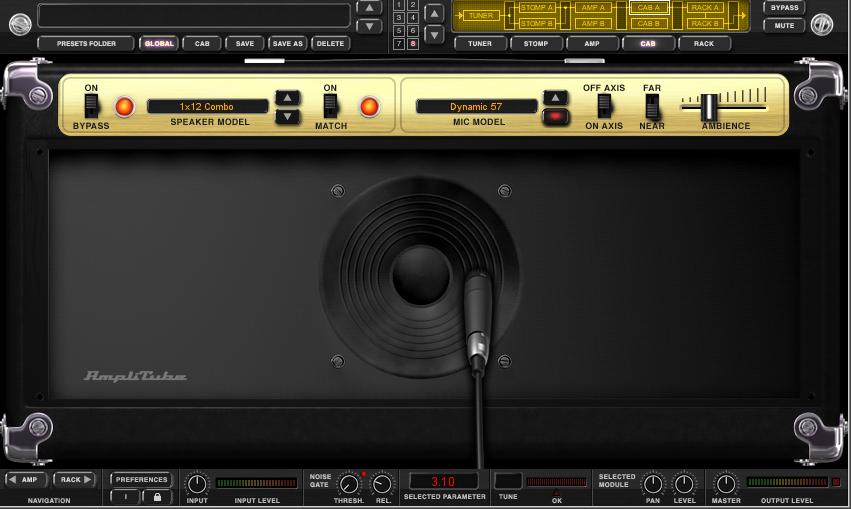Click the PRESETS FOLDER button
Image resolution: width=851 pixels, height=509 pixels.
[x=86, y=43]
